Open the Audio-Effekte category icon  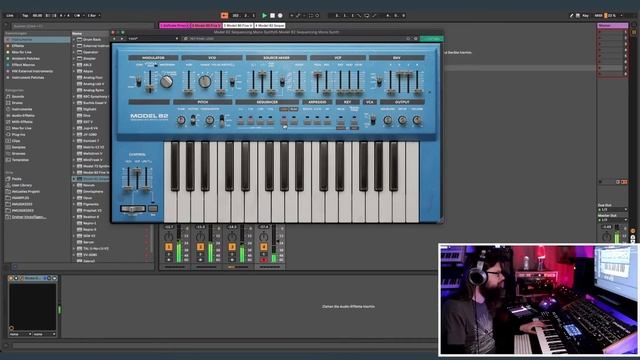tap(8, 116)
